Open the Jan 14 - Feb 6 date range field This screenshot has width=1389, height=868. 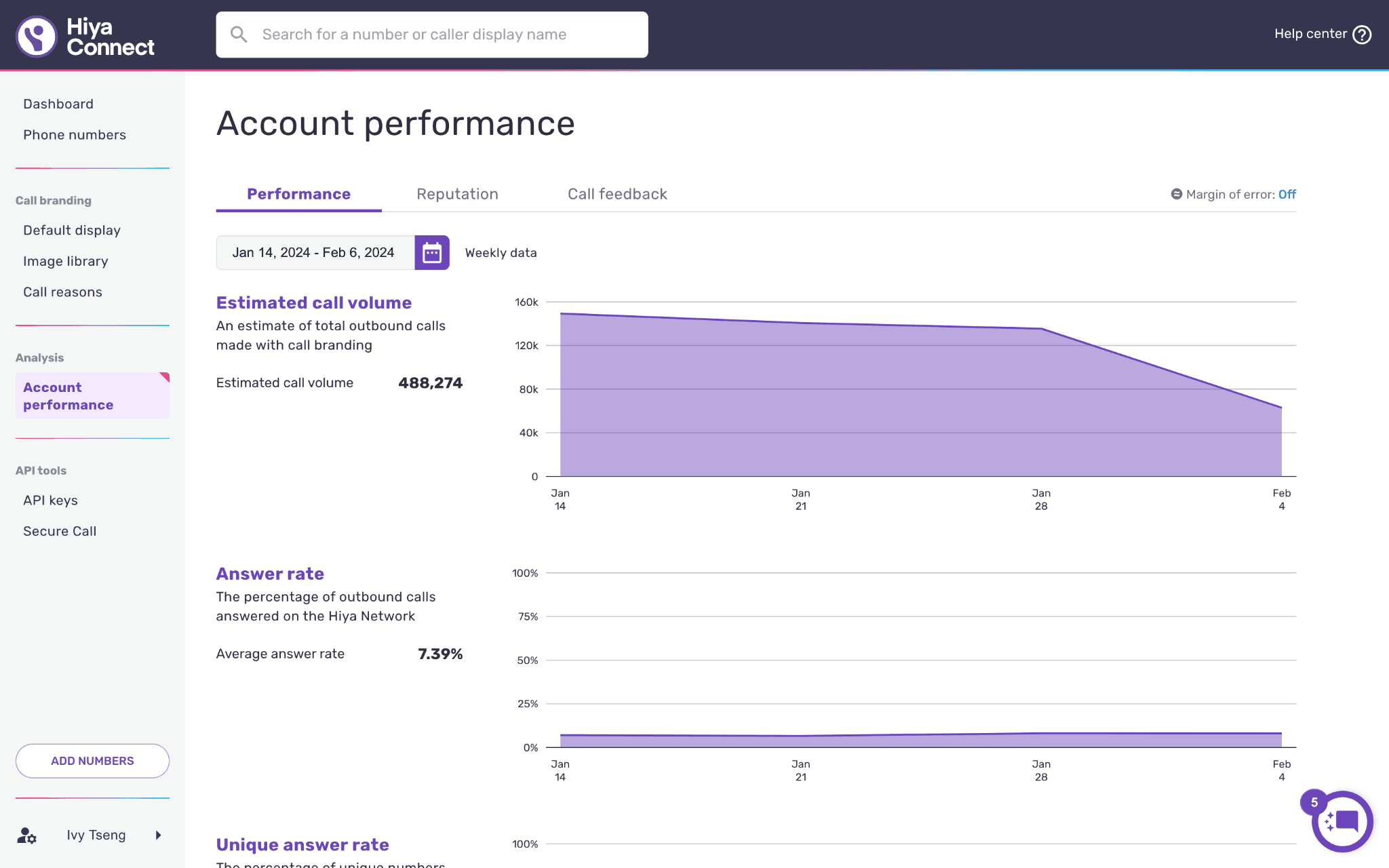pyautogui.click(x=315, y=253)
